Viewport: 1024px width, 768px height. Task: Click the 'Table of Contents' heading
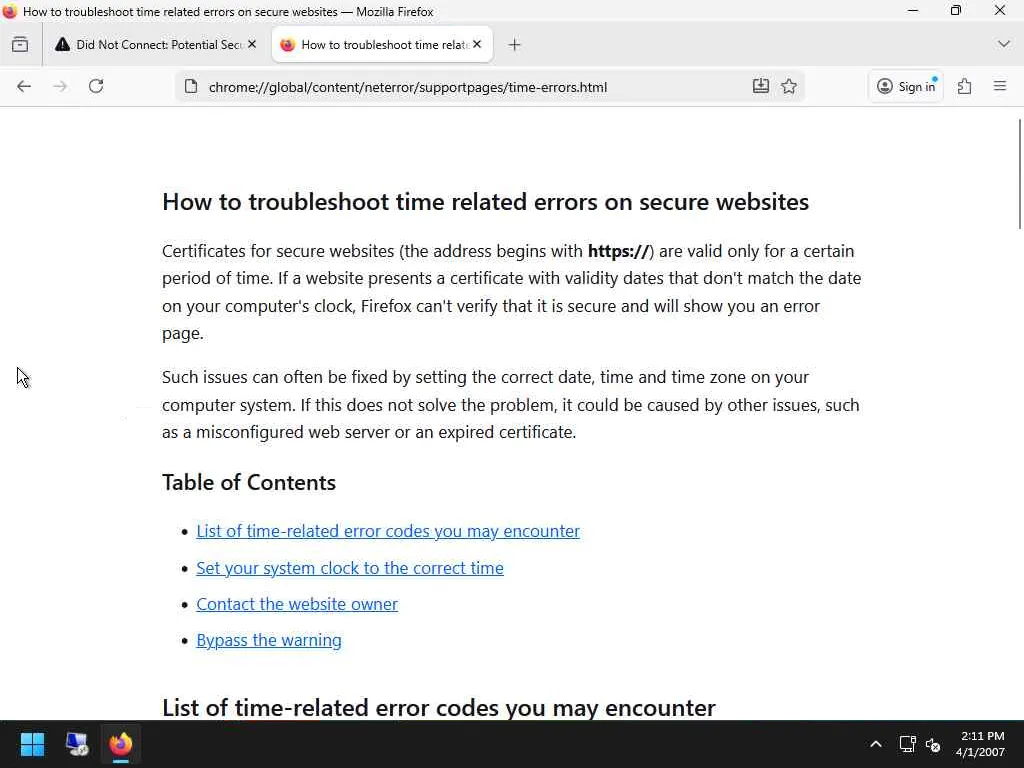coord(249,483)
